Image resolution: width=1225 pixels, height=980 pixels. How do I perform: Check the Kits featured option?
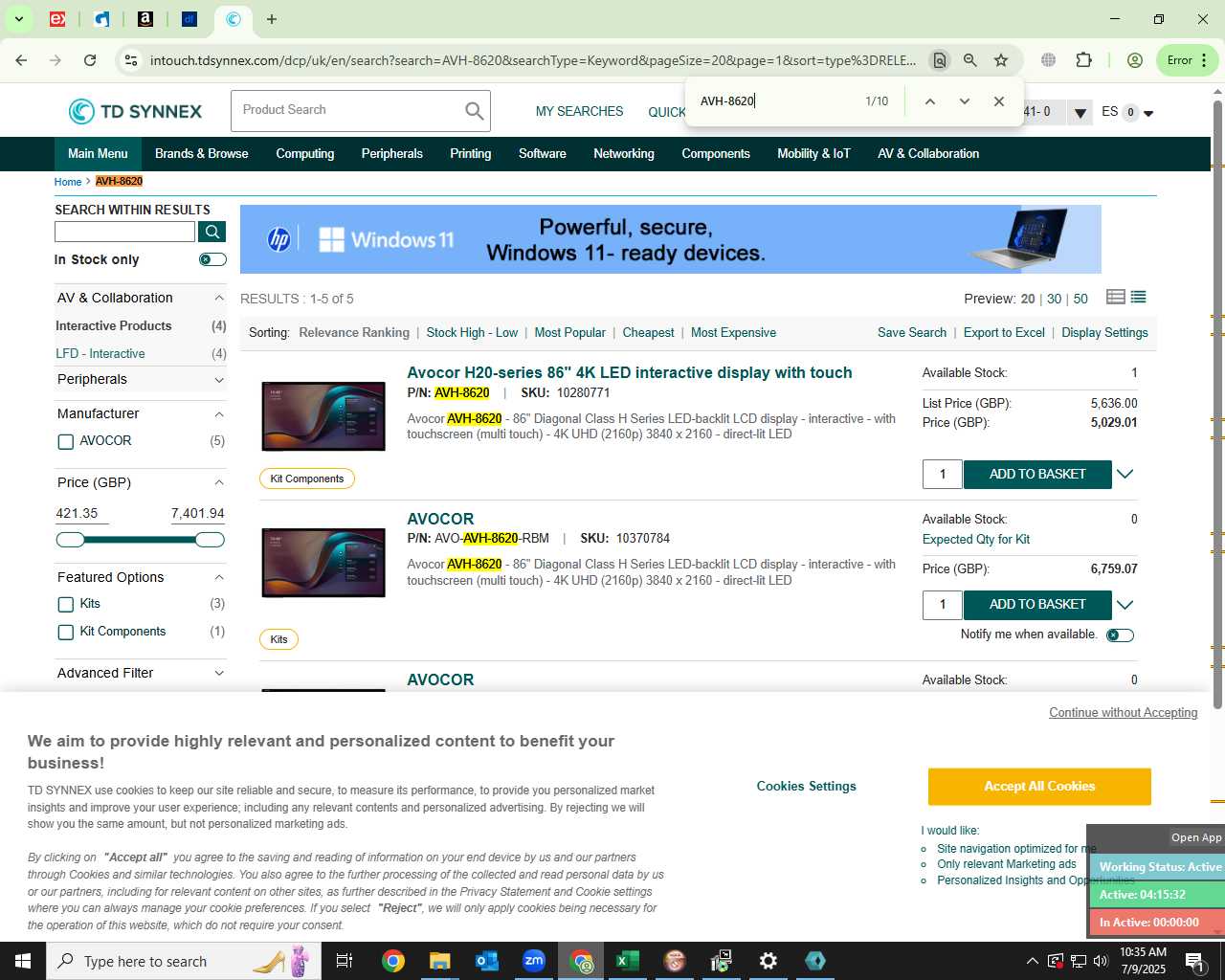click(x=65, y=604)
